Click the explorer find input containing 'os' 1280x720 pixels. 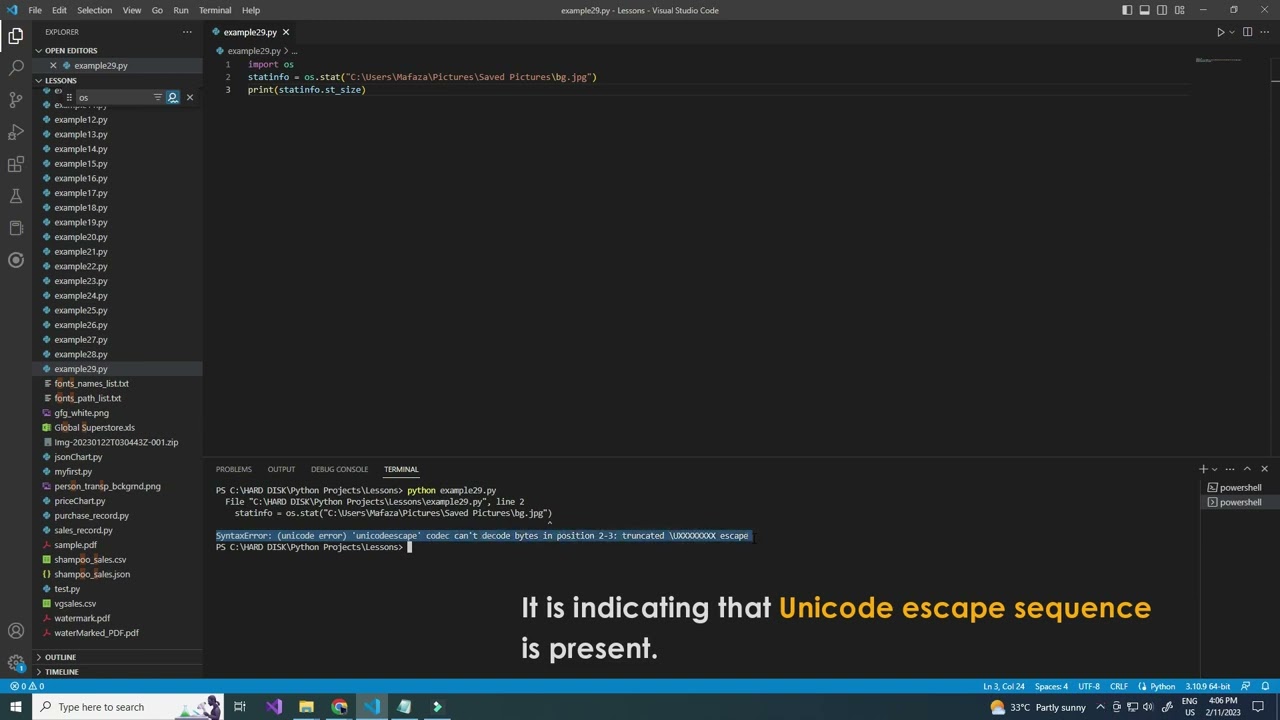click(x=112, y=98)
